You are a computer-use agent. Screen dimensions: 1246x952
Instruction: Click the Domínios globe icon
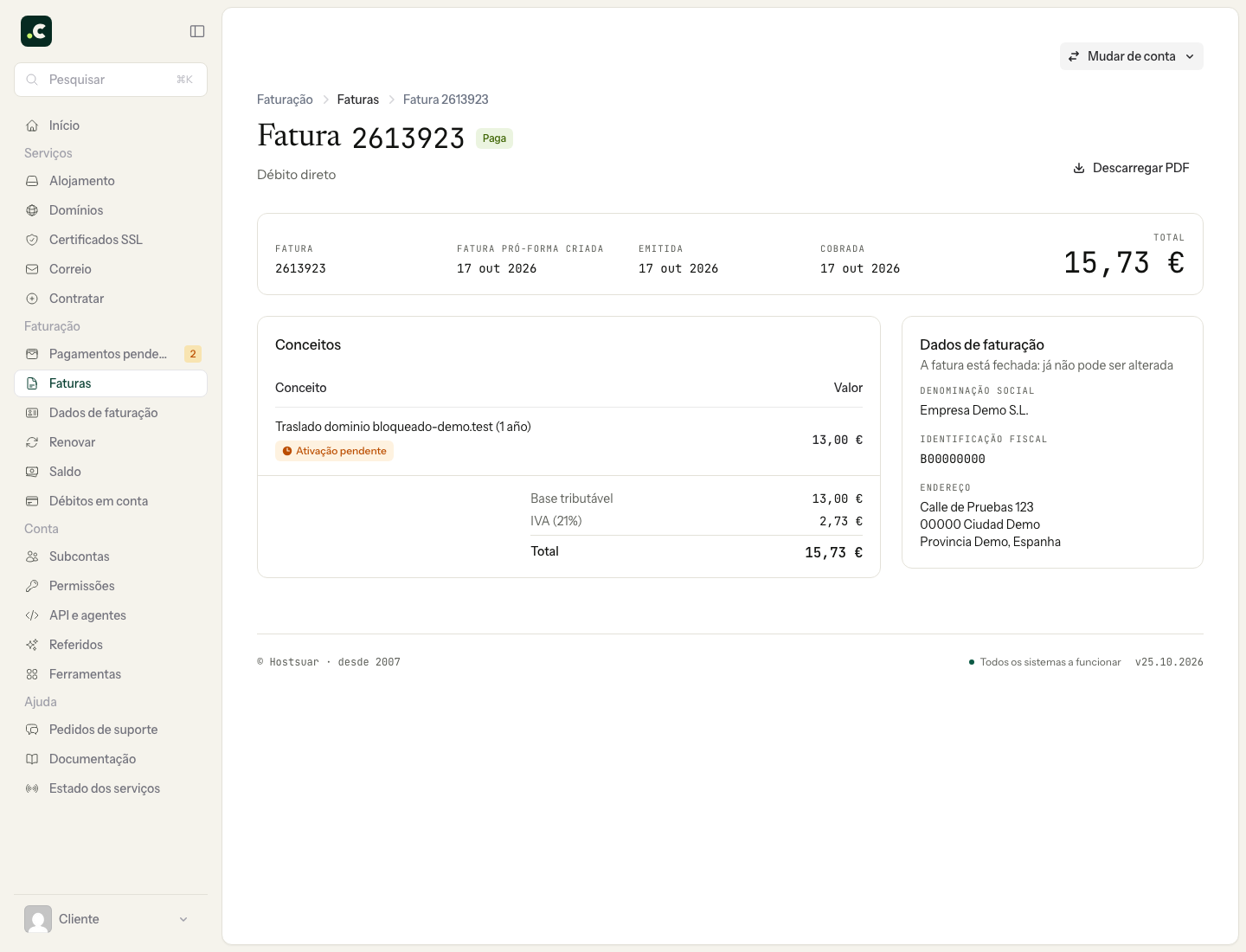(32, 210)
